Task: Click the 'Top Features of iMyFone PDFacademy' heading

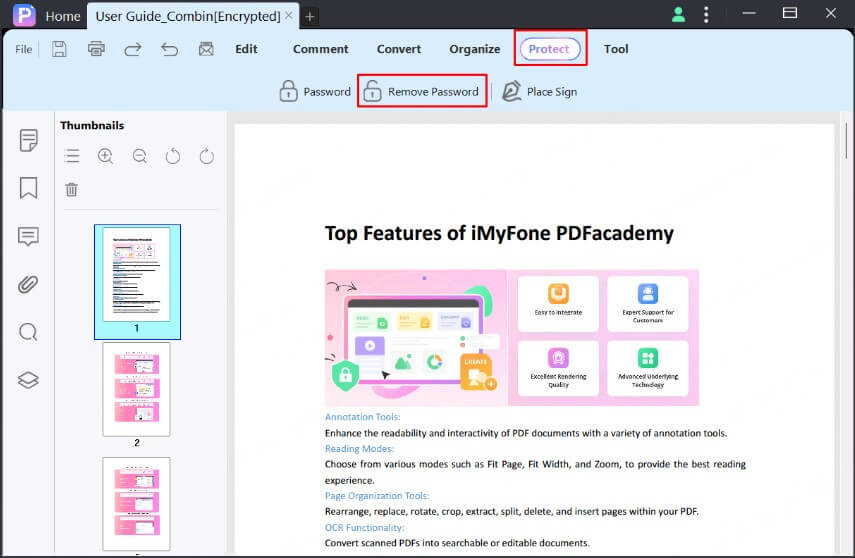Action: [499, 233]
